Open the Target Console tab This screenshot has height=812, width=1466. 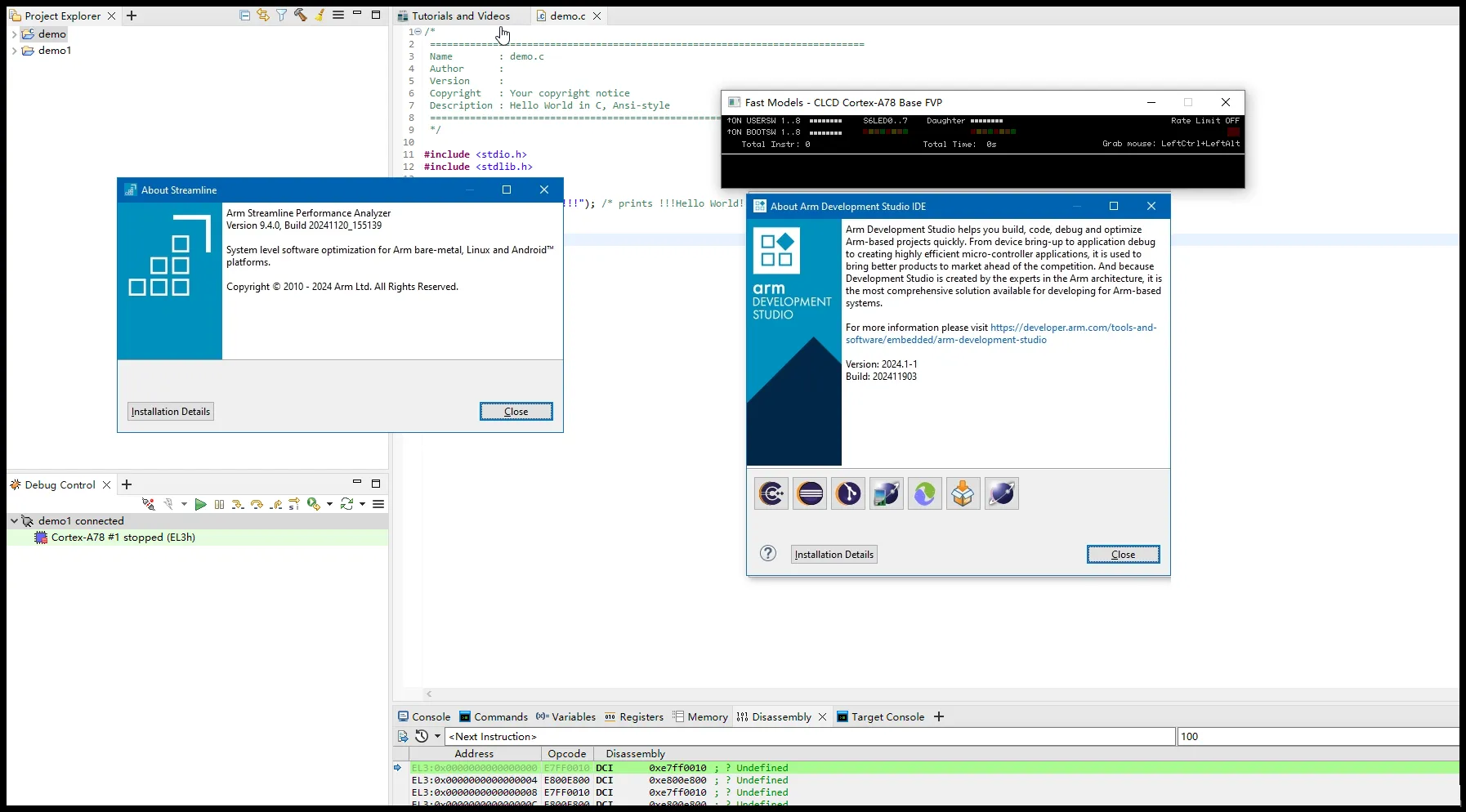click(881, 716)
